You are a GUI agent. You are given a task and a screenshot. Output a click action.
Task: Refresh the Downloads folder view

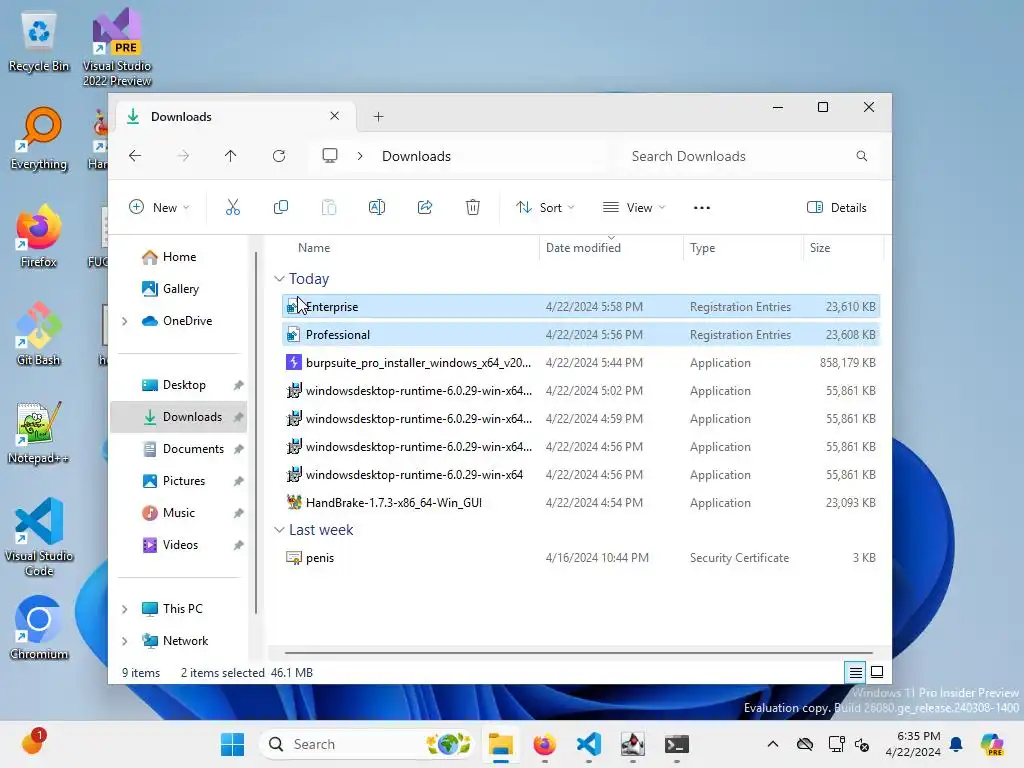[279, 156]
